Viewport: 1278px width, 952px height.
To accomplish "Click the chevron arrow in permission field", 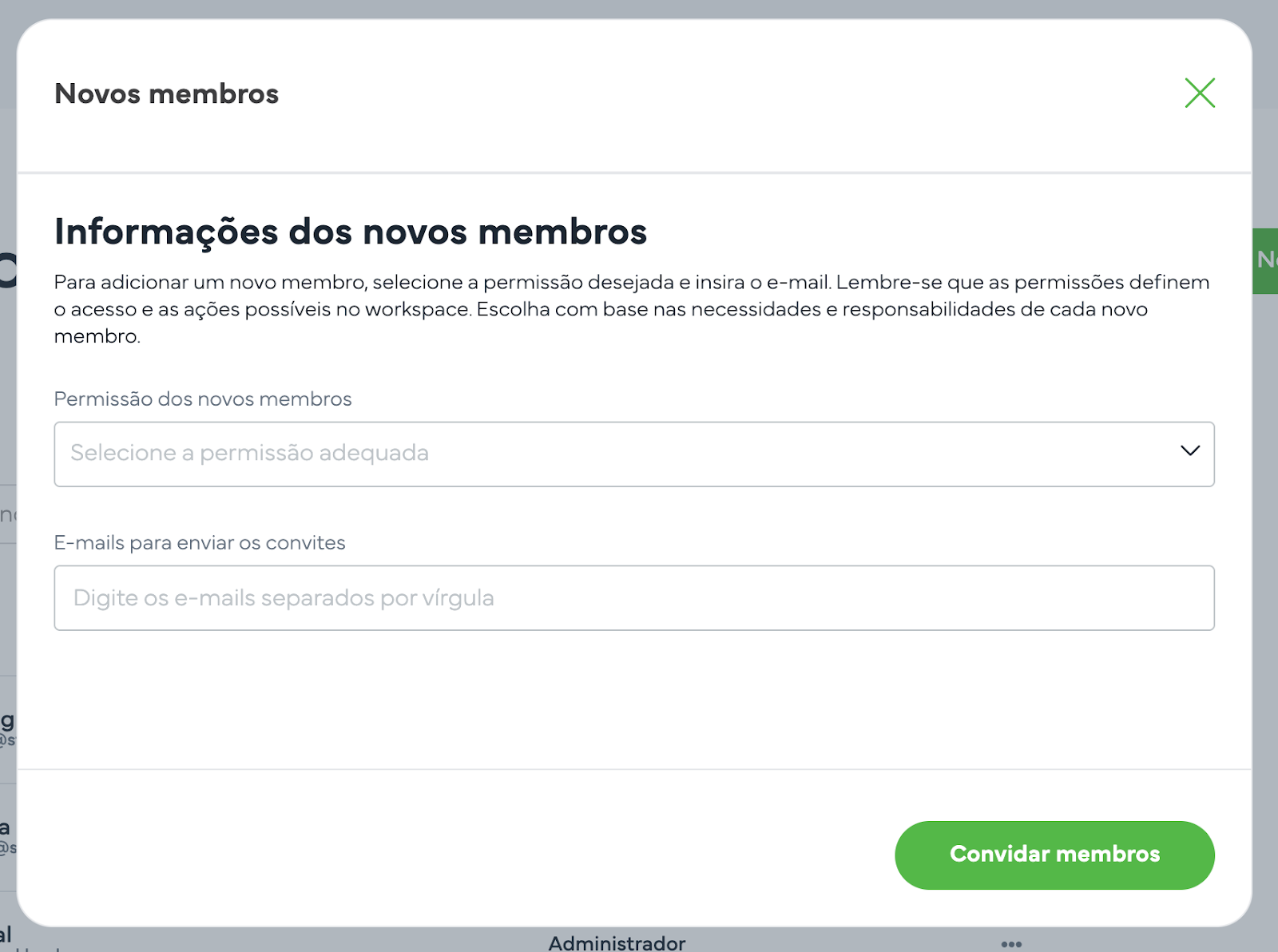I will point(1189,450).
